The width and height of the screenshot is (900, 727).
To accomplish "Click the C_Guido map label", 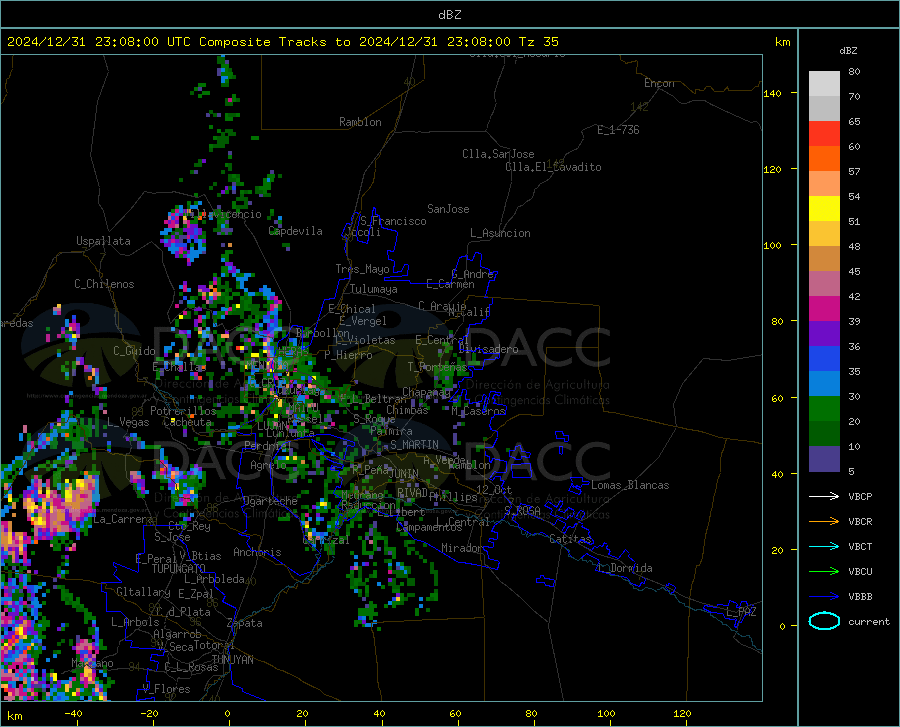I will pyautogui.click(x=134, y=351).
